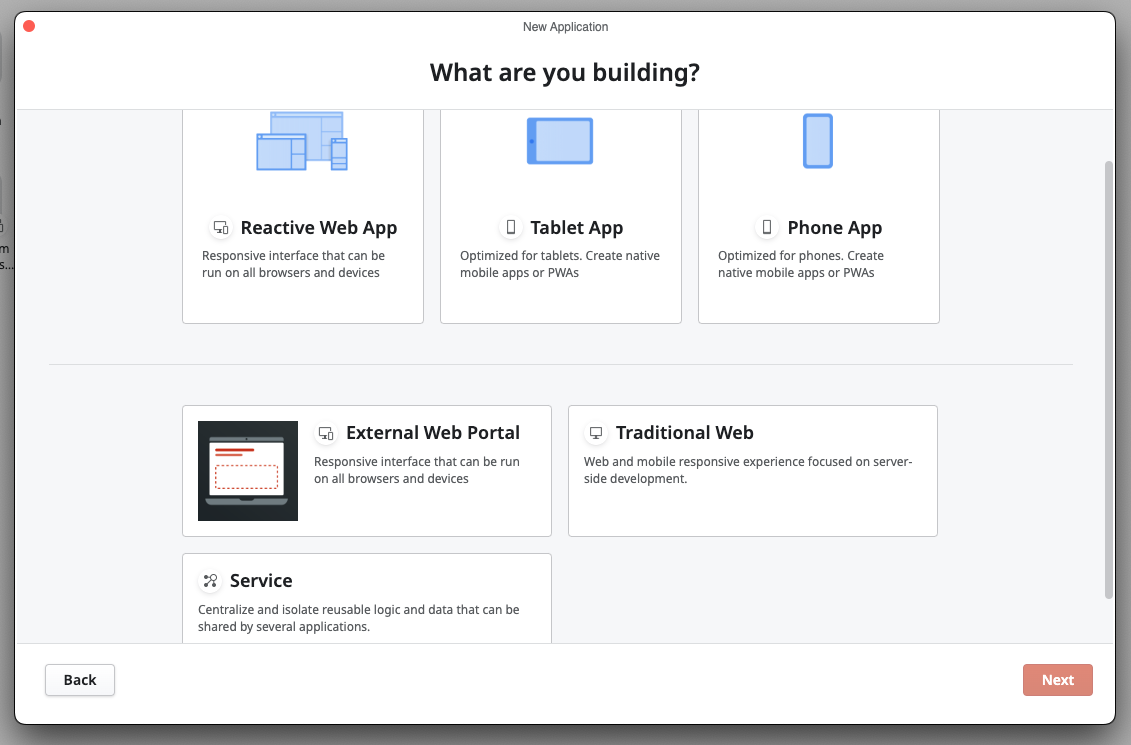Close the New Application window
The width and height of the screenshot is (1131, 745).
click(x=29, y=26)
